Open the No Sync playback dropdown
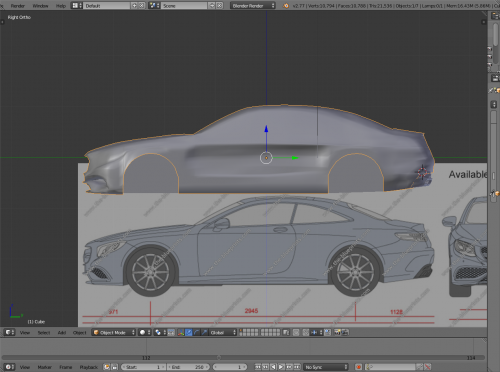Viewport: 500px width, 372px height. (326, 367)
